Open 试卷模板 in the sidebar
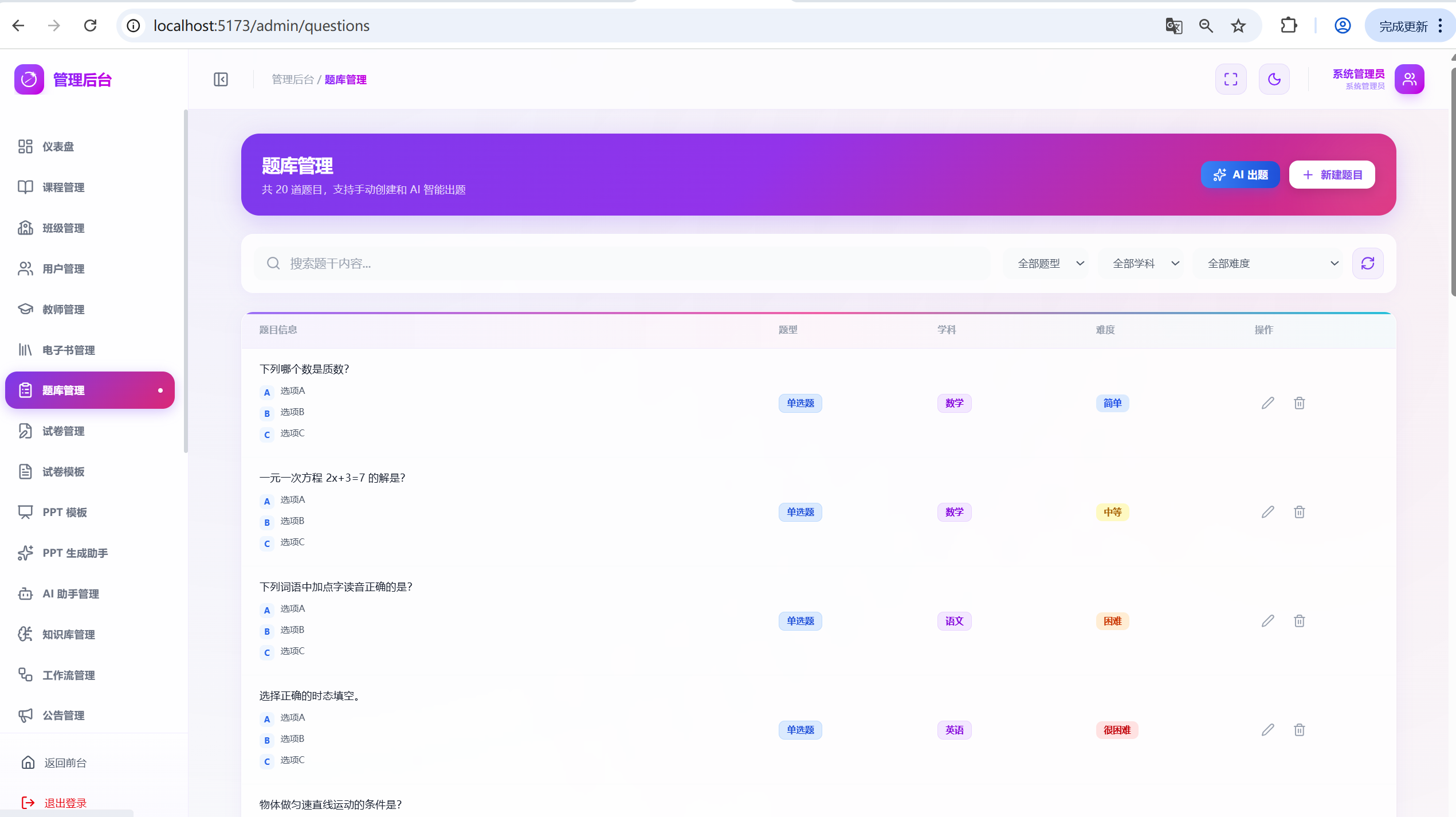This screenshot has width=1456, height=817. click(x=90, y=471)
